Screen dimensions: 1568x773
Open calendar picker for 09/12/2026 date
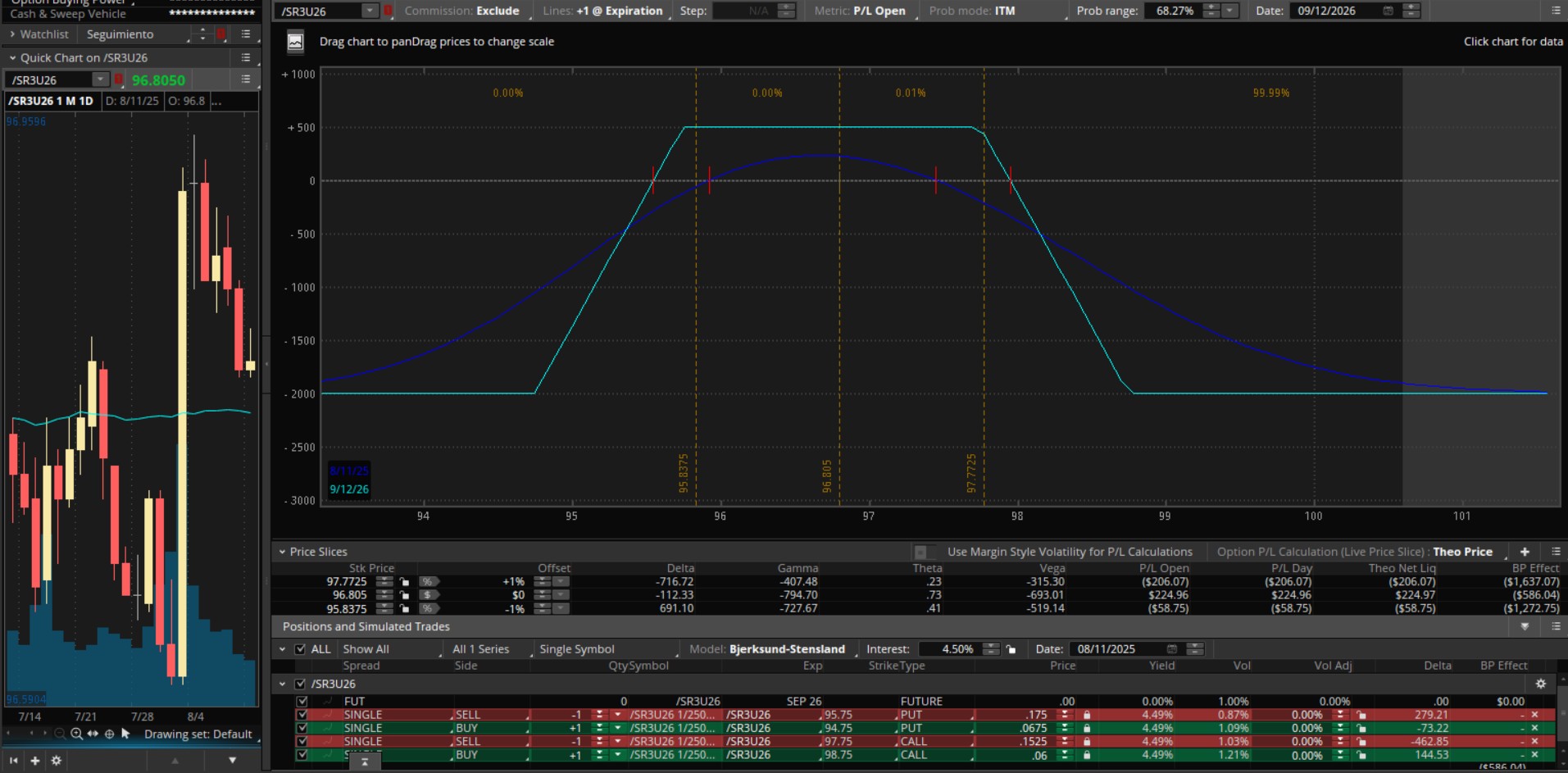point(1388,11)
